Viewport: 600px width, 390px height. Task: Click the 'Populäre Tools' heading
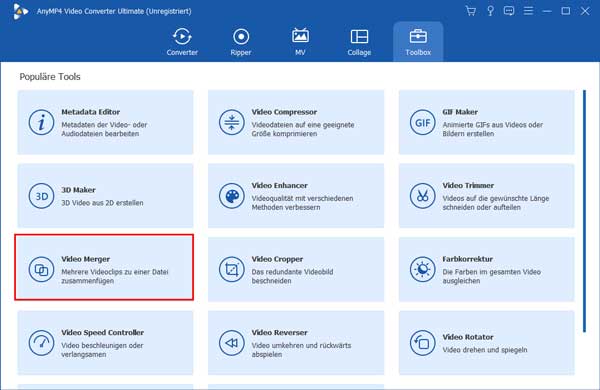(50, 77)
